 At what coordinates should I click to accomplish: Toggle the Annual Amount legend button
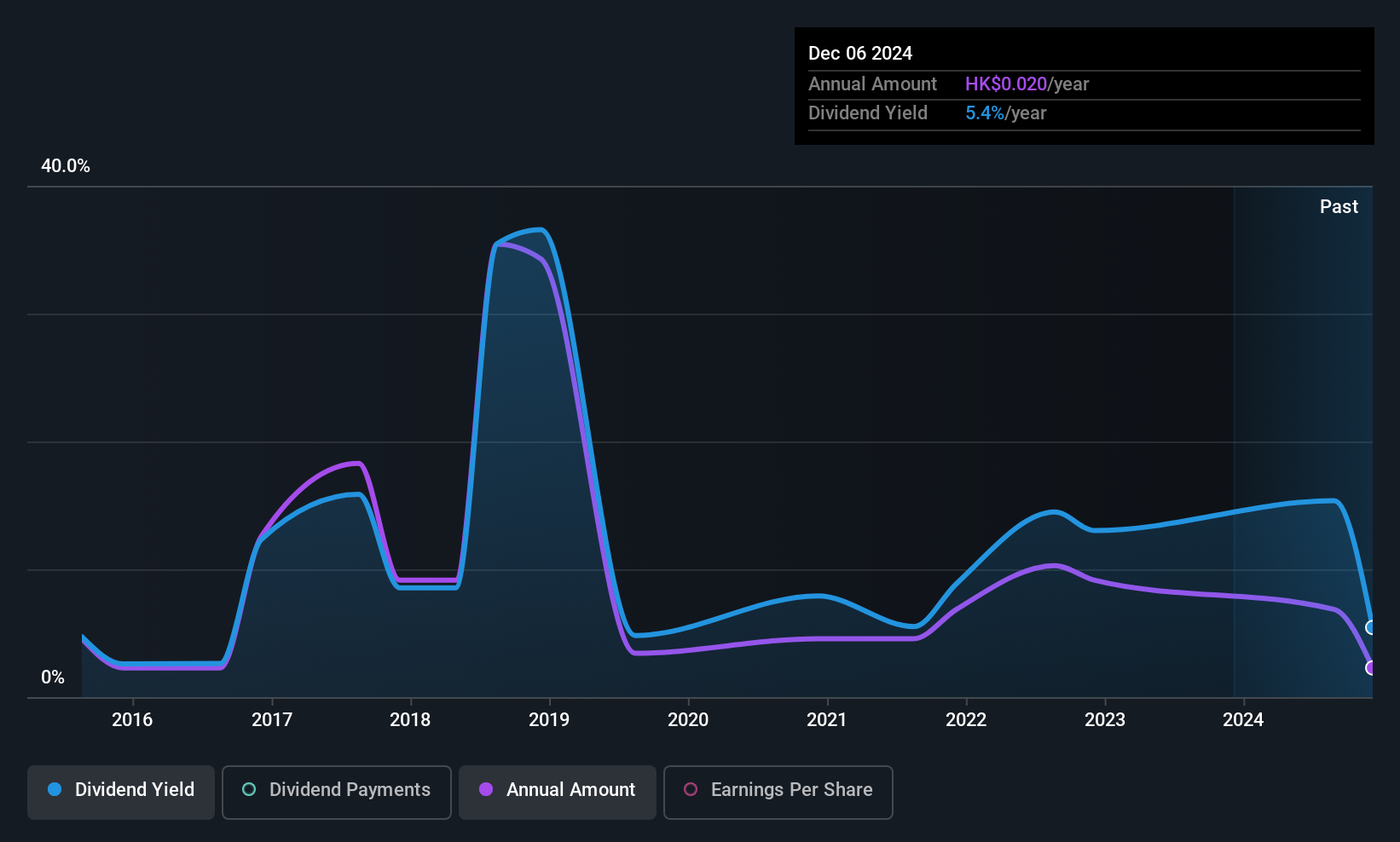(x=558, y=792)
